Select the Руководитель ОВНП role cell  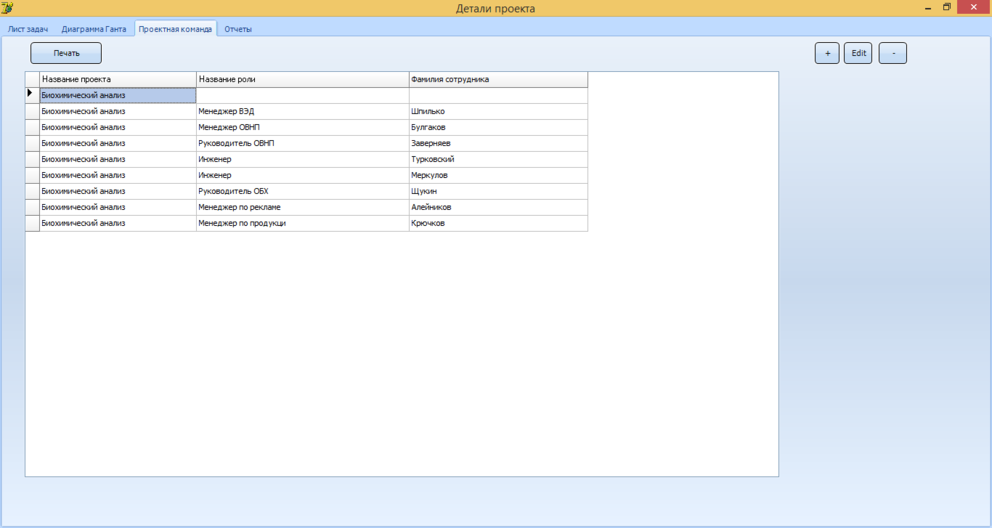(x=302, y=144)
